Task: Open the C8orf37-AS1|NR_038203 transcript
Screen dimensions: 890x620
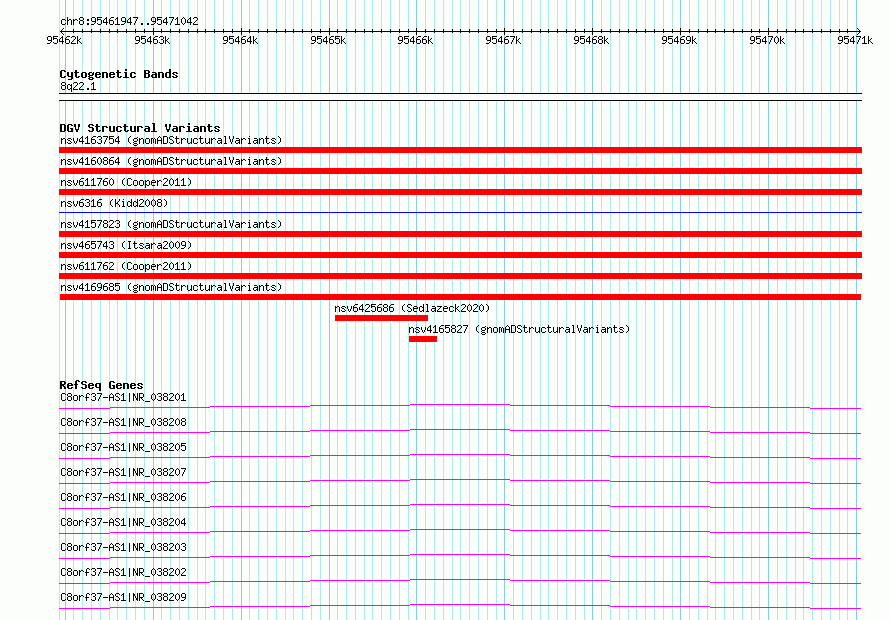Action: click(x=123, y=547)
